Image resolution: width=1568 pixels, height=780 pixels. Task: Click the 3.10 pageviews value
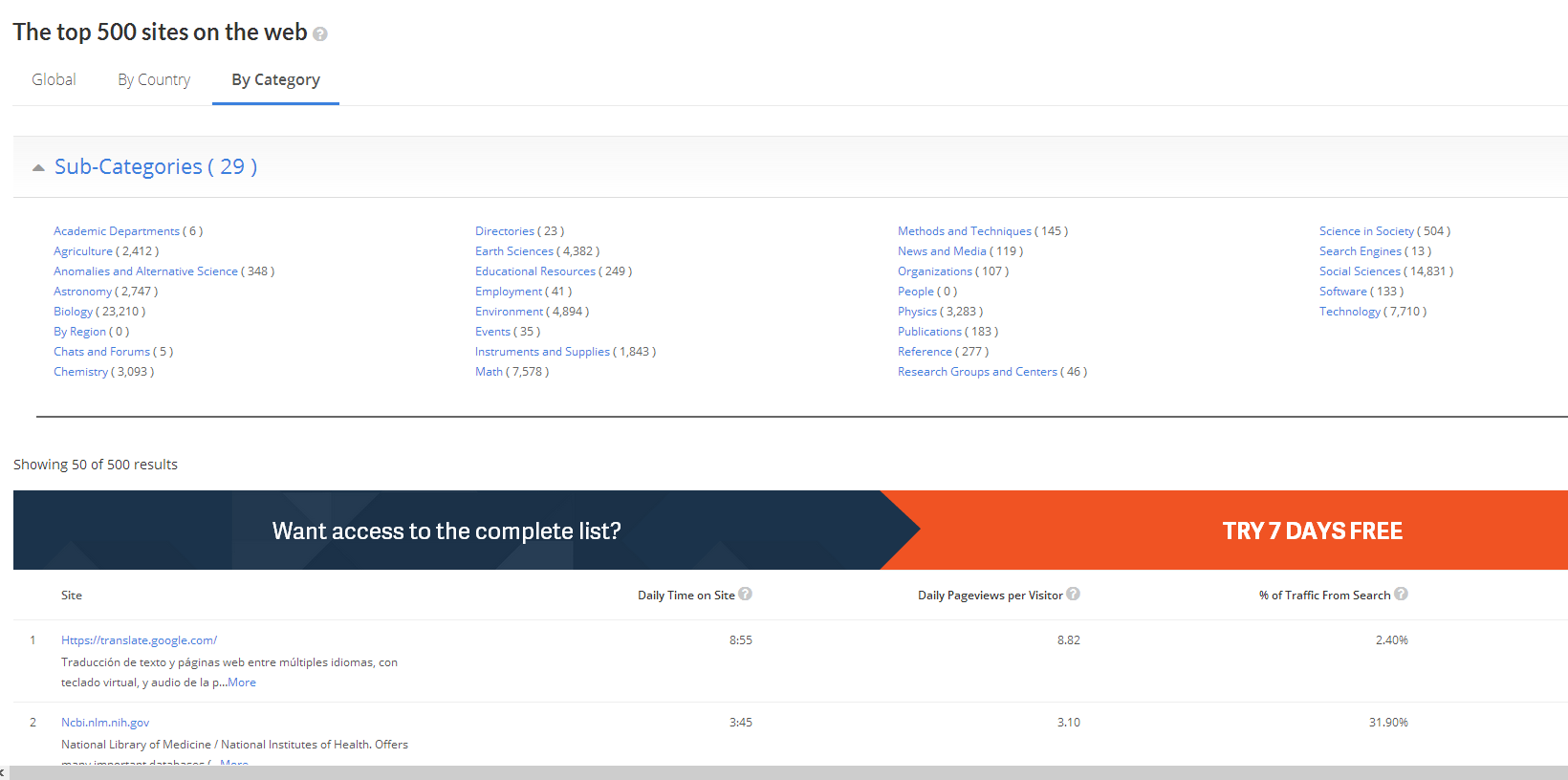[x=1069, y=723]
